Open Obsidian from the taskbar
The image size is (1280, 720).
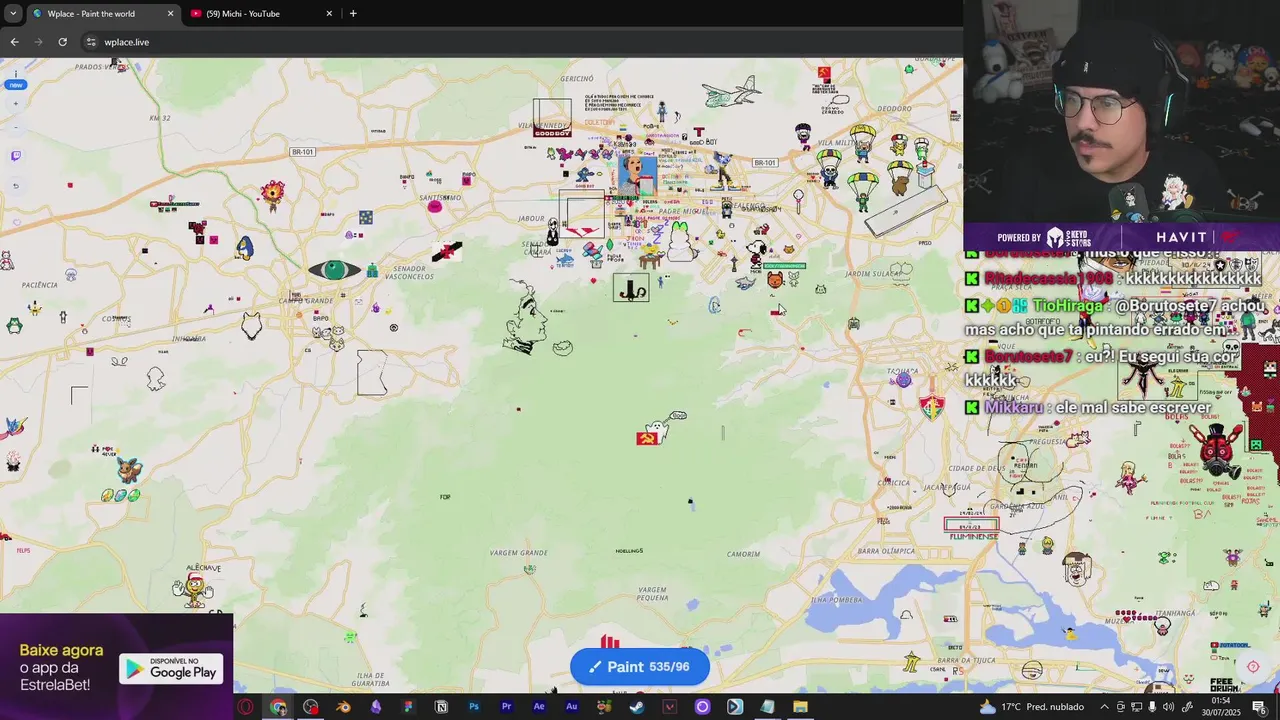[376, 707]
